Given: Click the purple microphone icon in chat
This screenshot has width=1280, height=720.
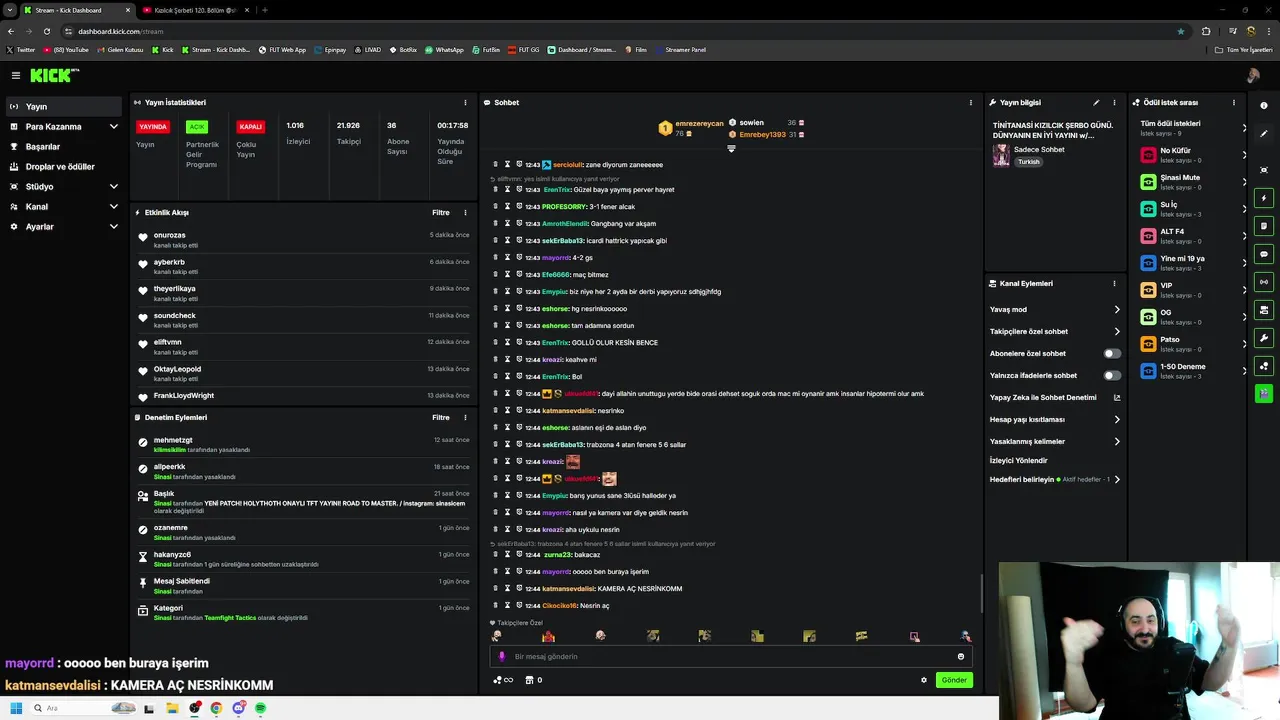Looking at the screenshot, I should (x=502, y=656).
